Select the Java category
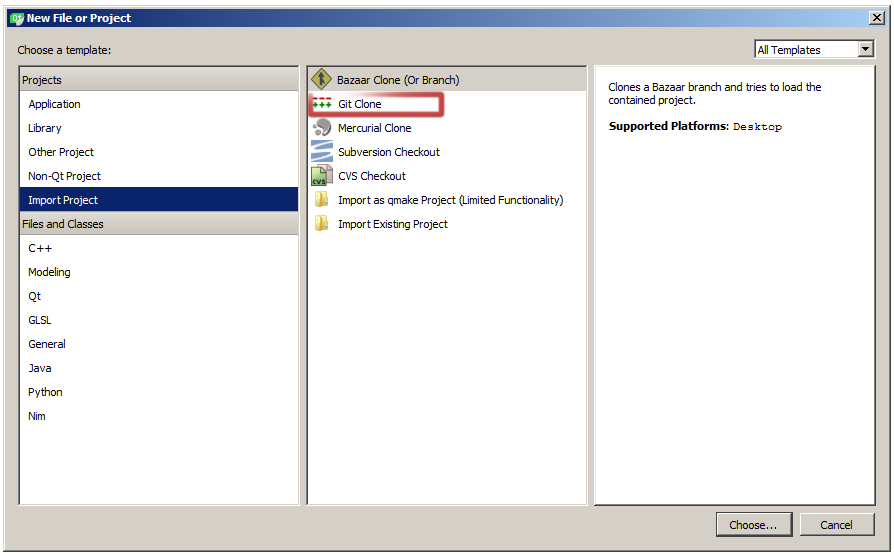Viewport: 894px width, 557px height. pyautogui.click(x=159, y=368)
